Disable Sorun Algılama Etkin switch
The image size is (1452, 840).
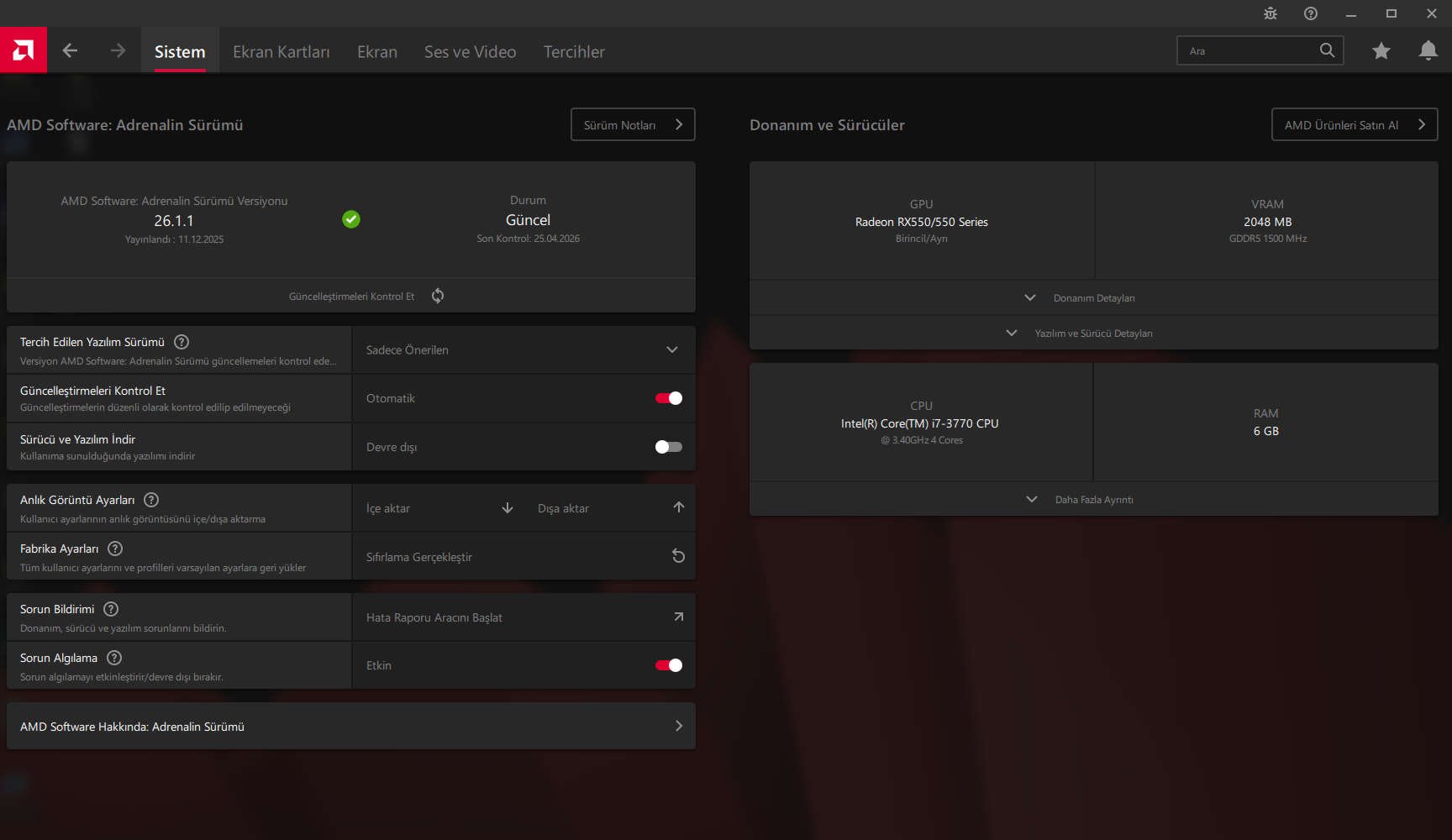(x=669, y=665)
